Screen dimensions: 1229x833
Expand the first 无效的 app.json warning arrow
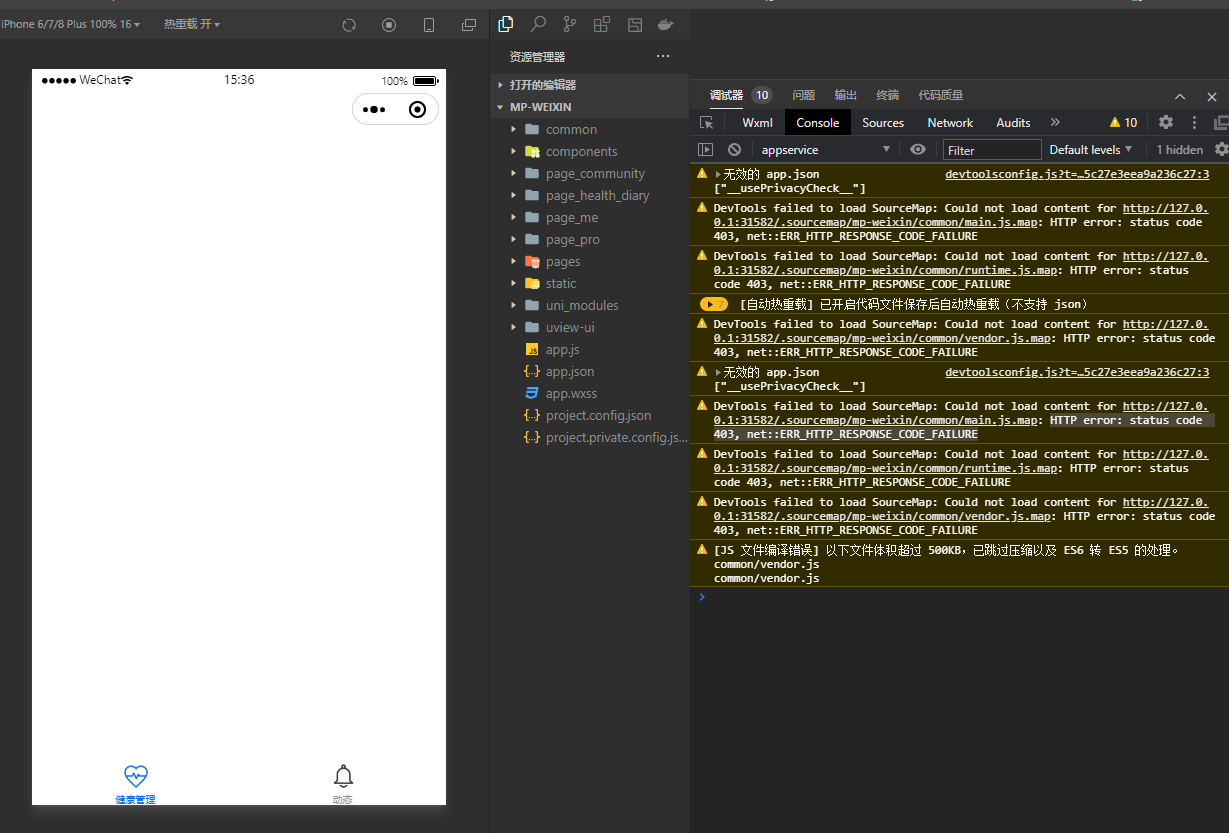tap(718, 175)
